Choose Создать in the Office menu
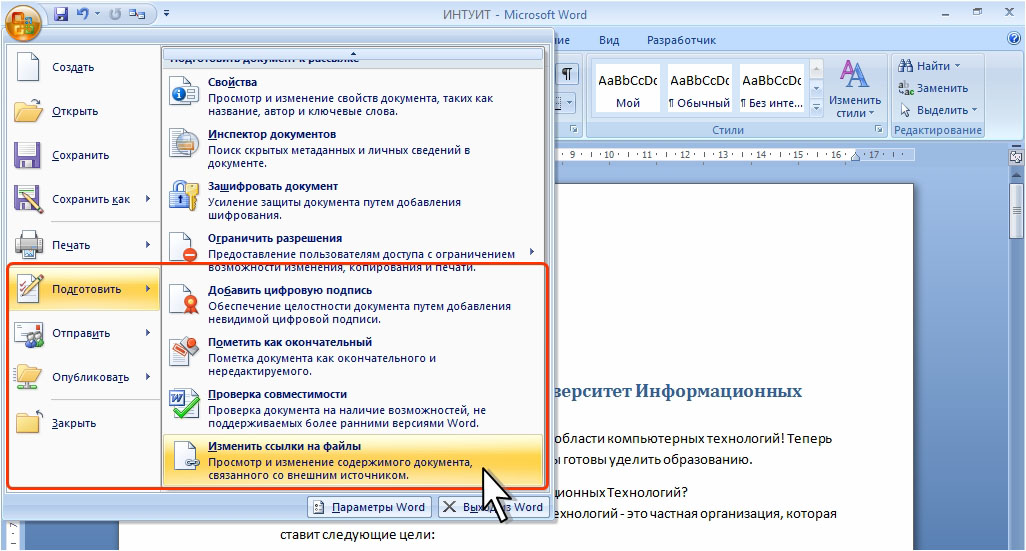The image size is (1026, 551). (x=84, y=67)
